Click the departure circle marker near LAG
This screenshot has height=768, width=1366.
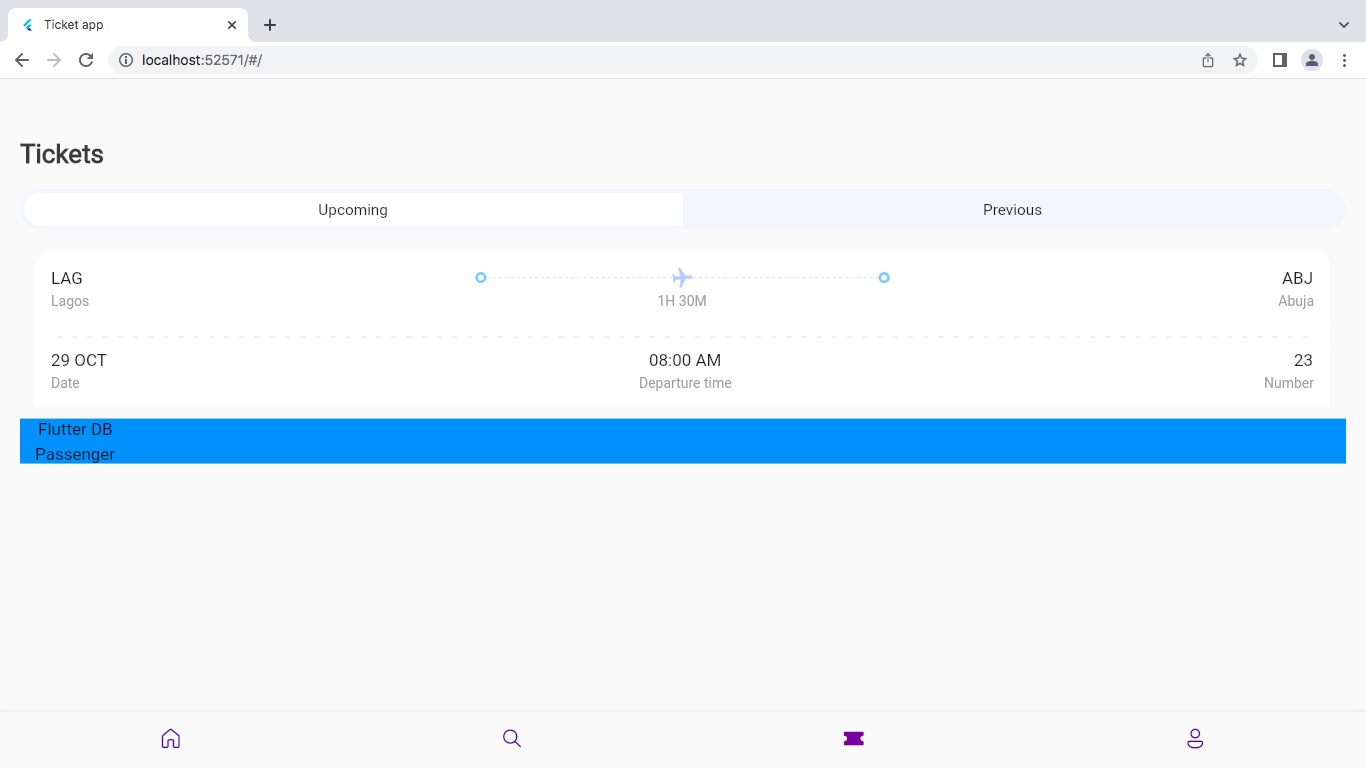click(x=481, y=277)
